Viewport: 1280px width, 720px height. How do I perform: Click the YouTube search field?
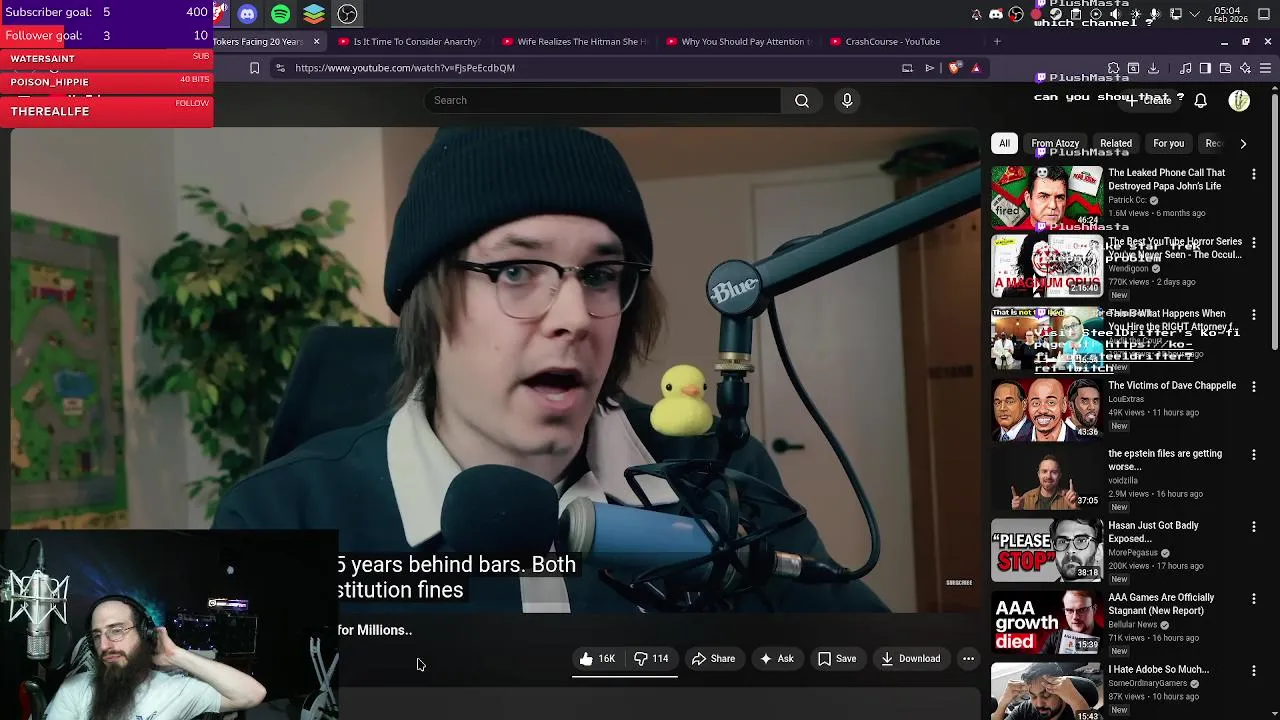pos(603,100)
